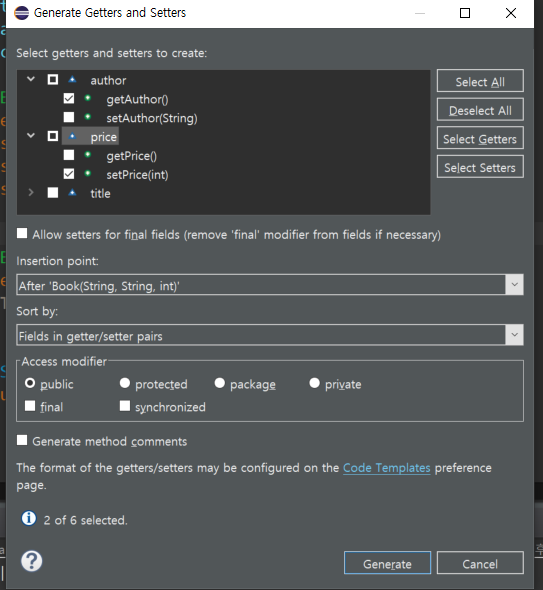Click the author field triangle icon
543x590 pixels.
click(x=72, y=80)
